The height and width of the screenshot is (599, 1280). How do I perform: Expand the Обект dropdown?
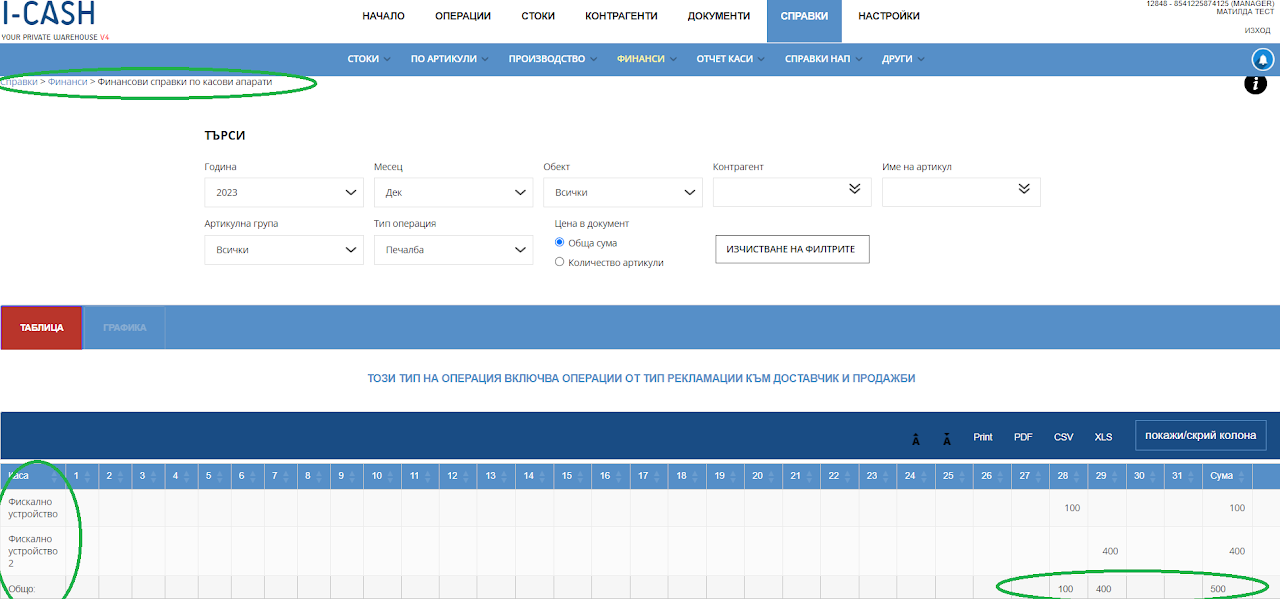tap(623, 192)
